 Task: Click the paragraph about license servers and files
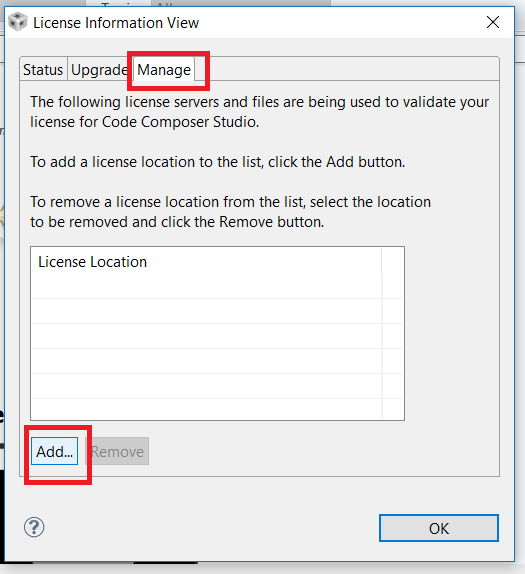click(x=259, y=112)
